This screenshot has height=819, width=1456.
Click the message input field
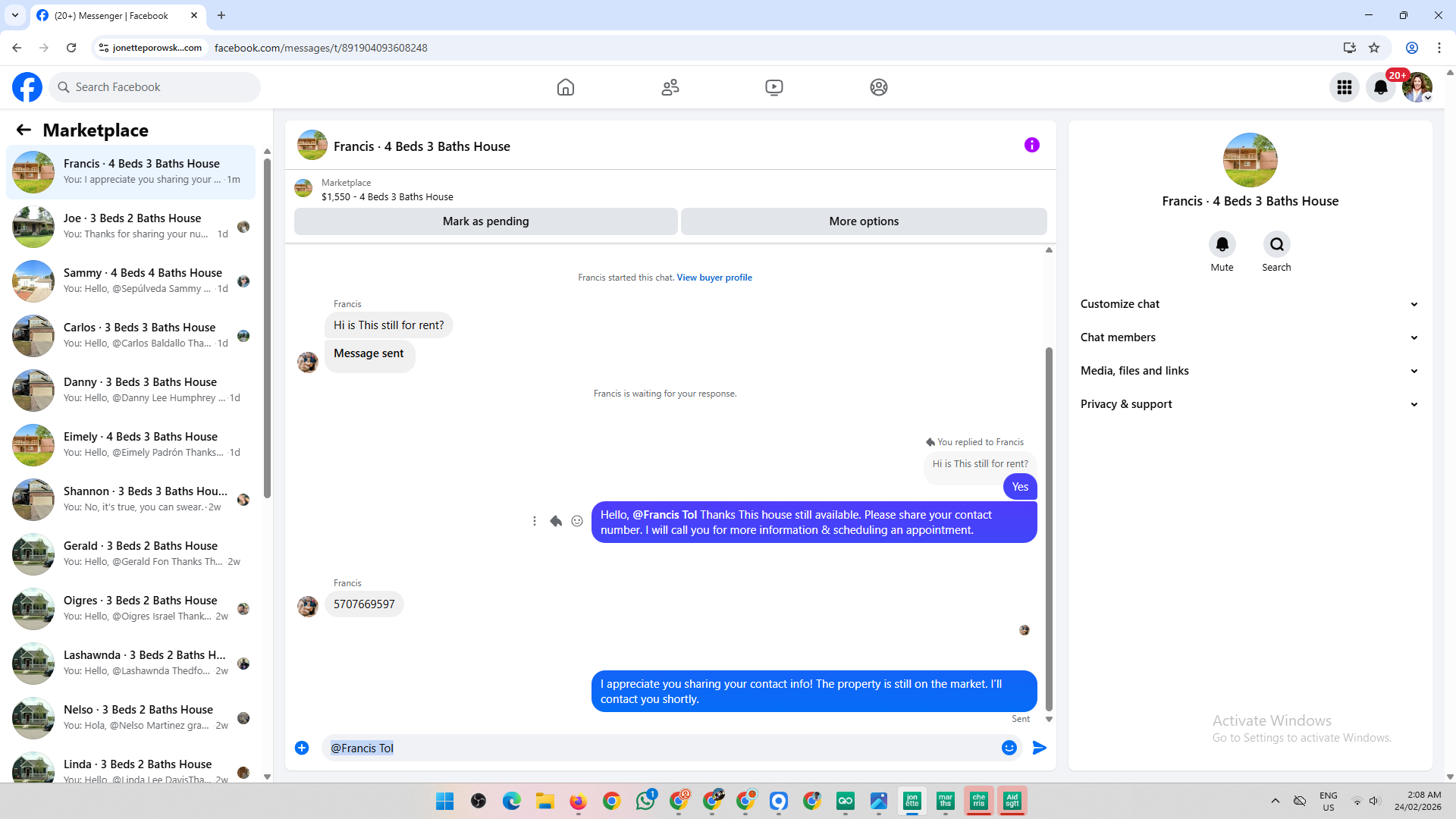(660, 748)
